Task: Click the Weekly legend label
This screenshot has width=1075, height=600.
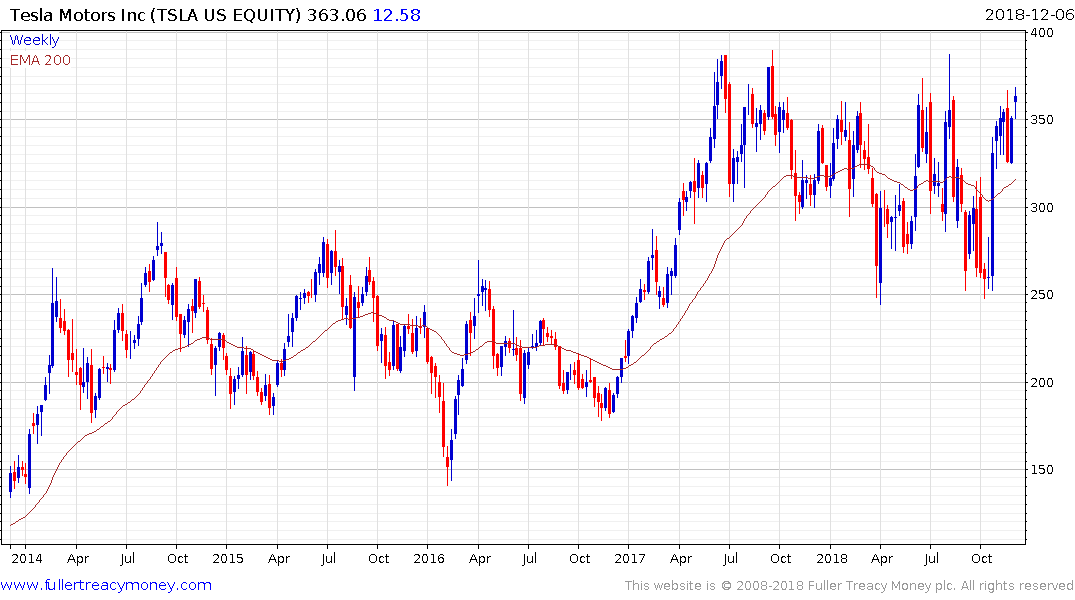Action: [34, 40]
